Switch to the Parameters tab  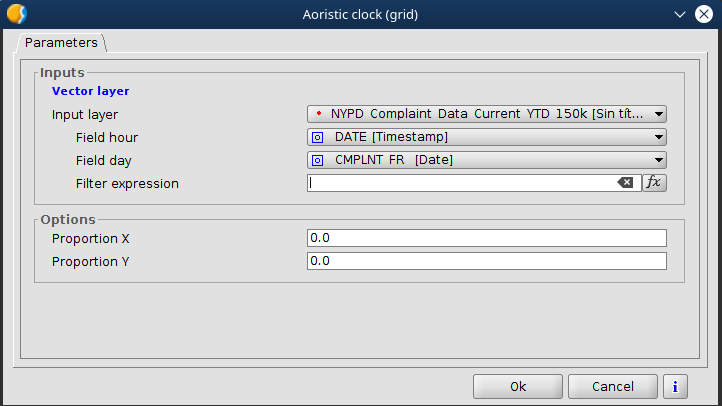pyautogui.click(x=61, y=43)
